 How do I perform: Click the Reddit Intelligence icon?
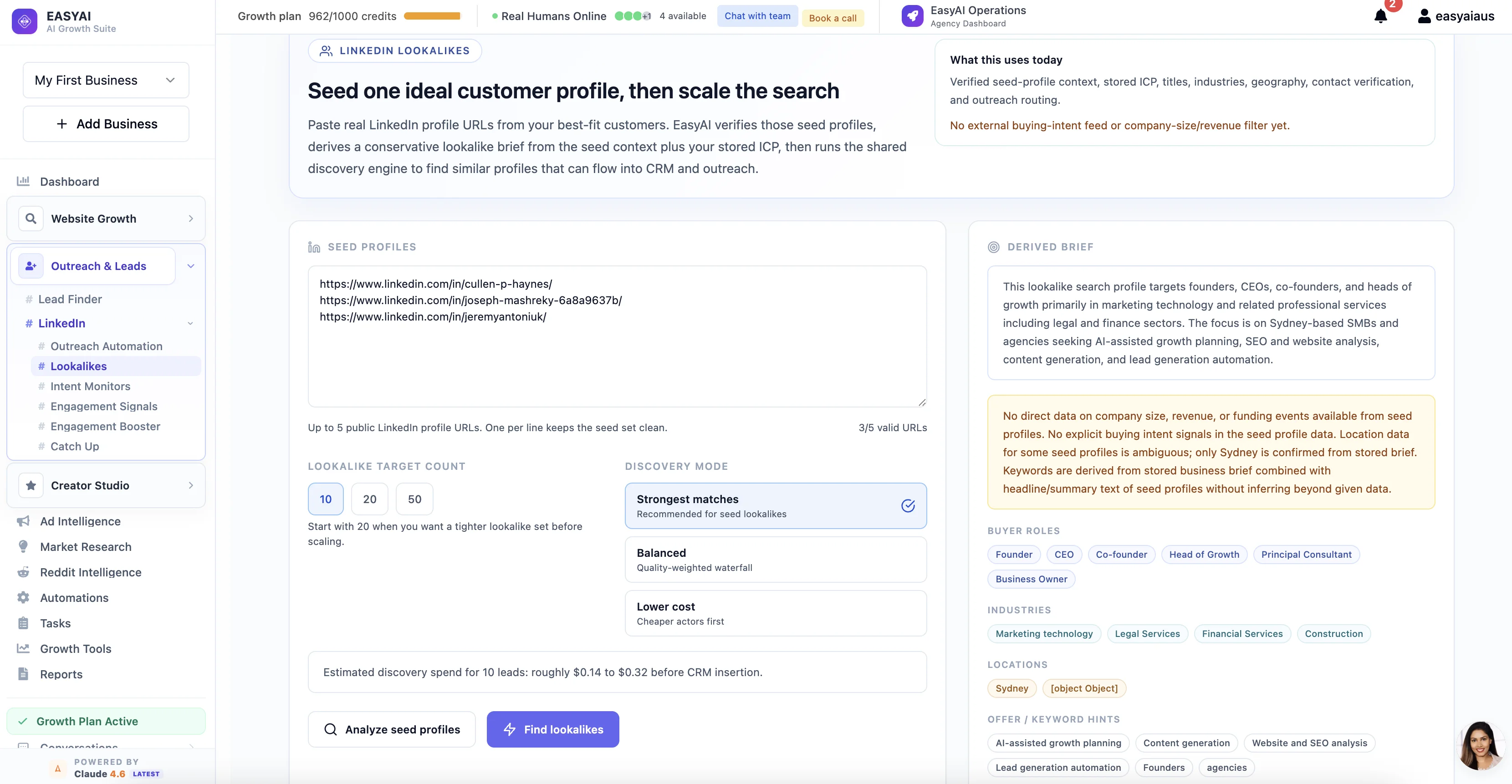click(x=23, y=572)
